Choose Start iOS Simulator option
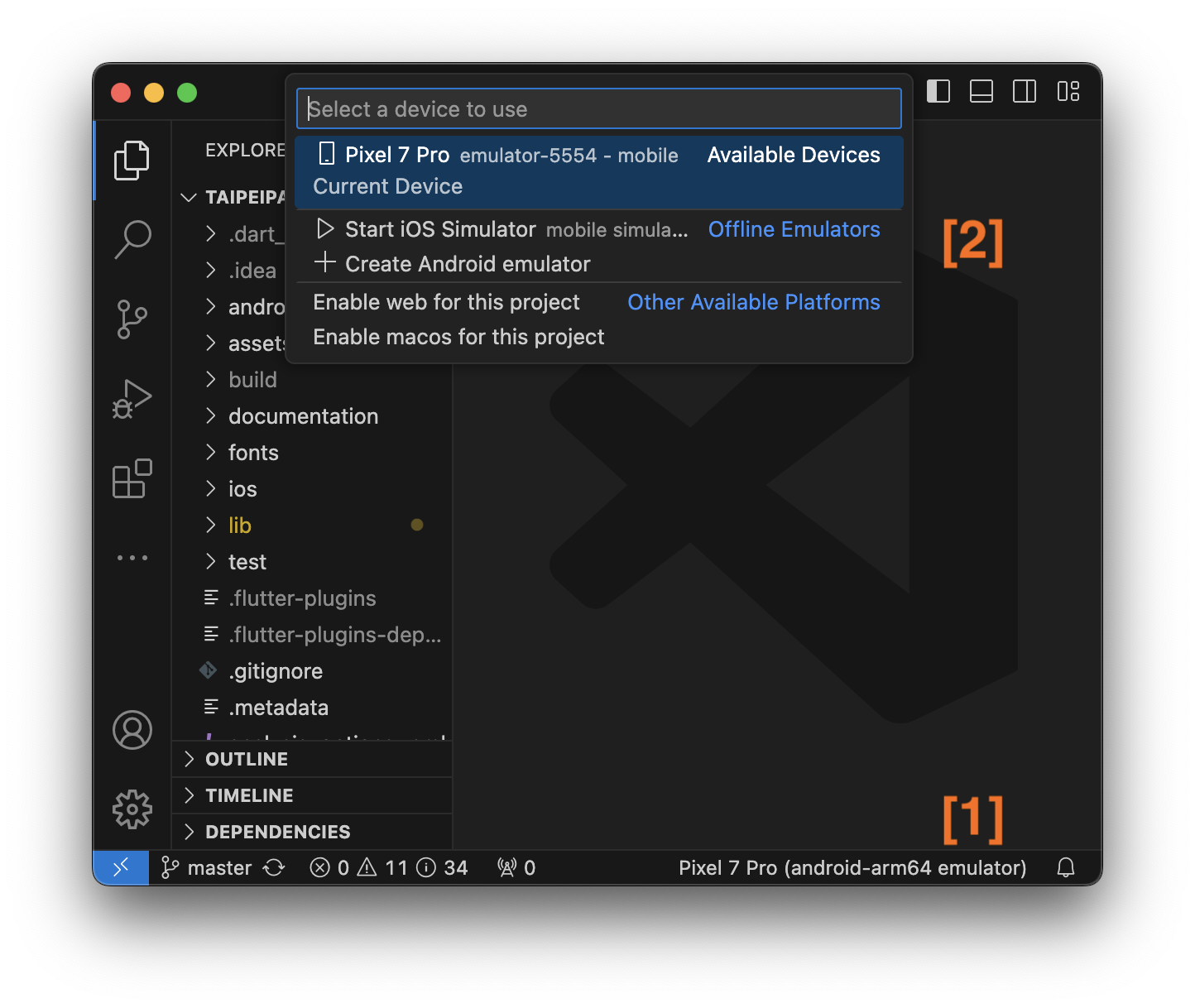The height and width of the screenshot is (1008, 1195). coord(599,229)
